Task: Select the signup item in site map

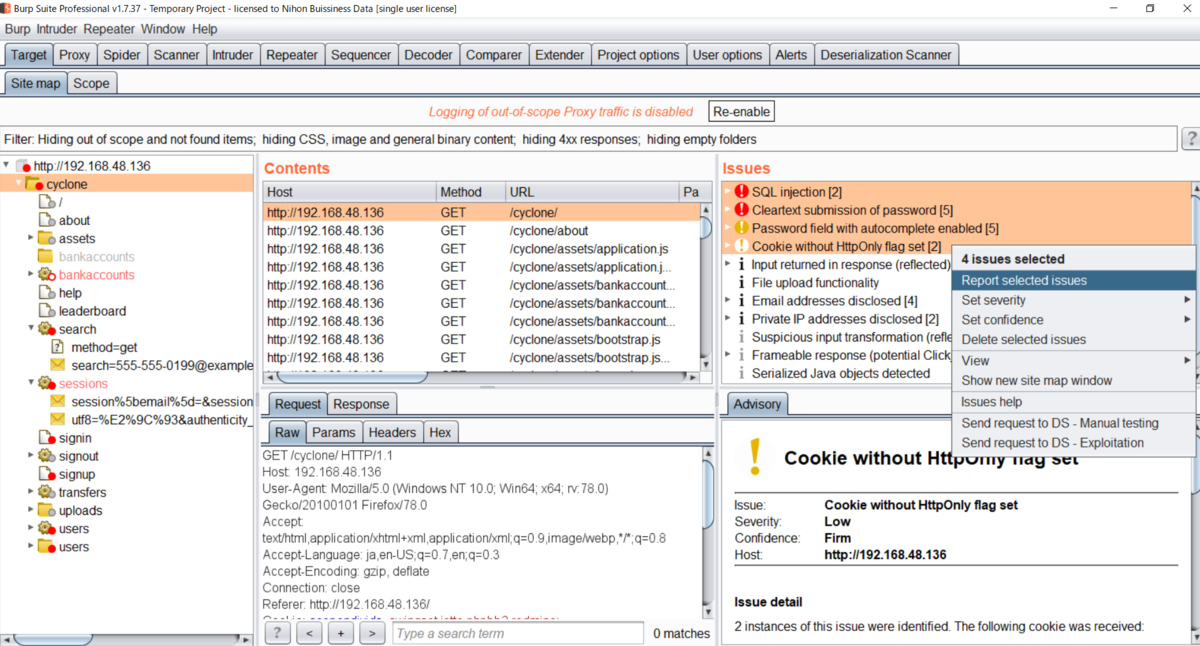Action: (x=76, y=474)
